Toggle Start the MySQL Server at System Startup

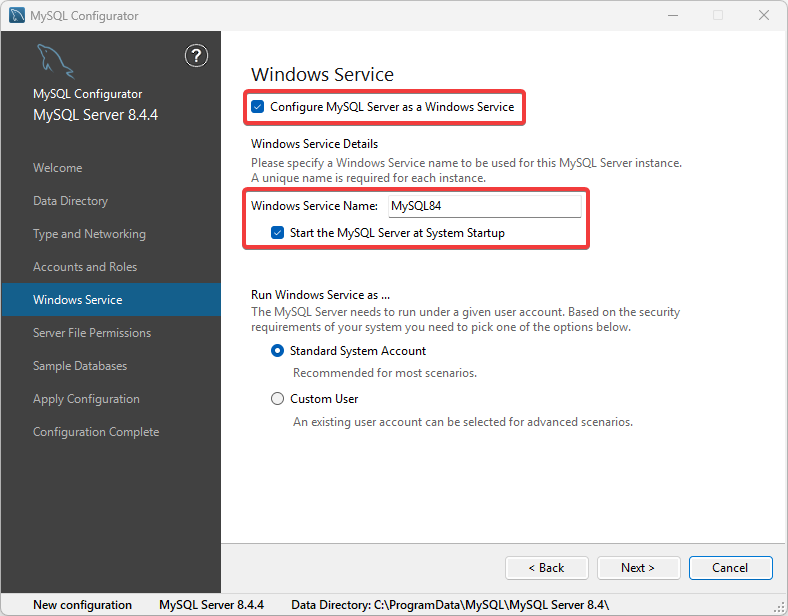278,233
